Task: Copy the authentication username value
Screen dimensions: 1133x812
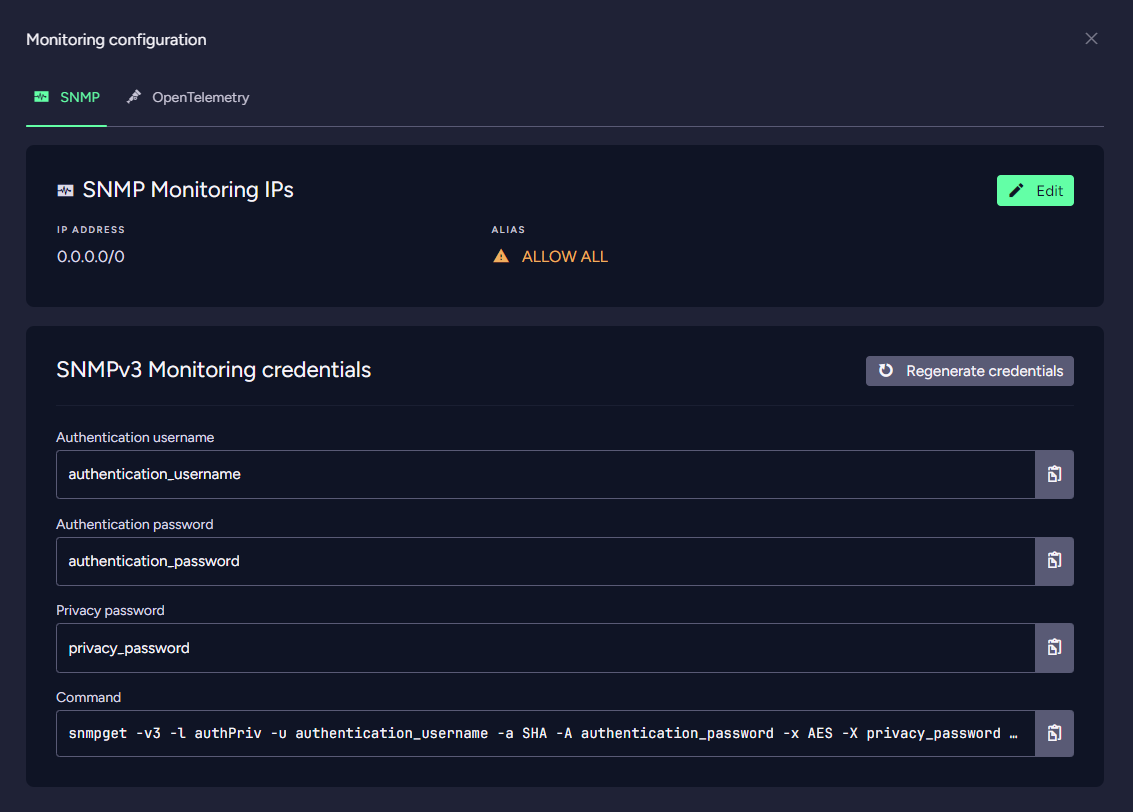Action: point(1054,475)
